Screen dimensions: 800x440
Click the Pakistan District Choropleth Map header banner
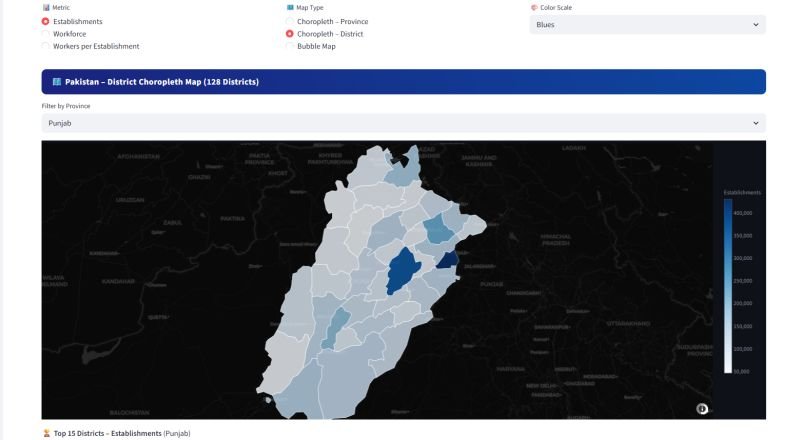tap(403, 82)
